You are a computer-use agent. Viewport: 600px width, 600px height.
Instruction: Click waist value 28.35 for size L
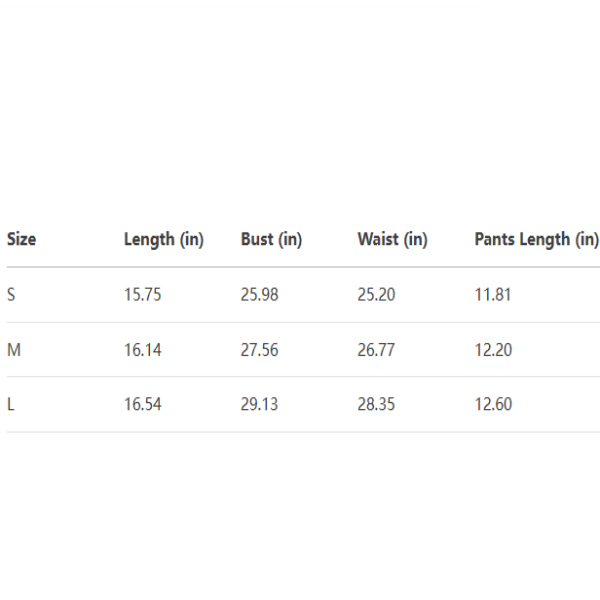pyautogui.click(x=376, y=405)
